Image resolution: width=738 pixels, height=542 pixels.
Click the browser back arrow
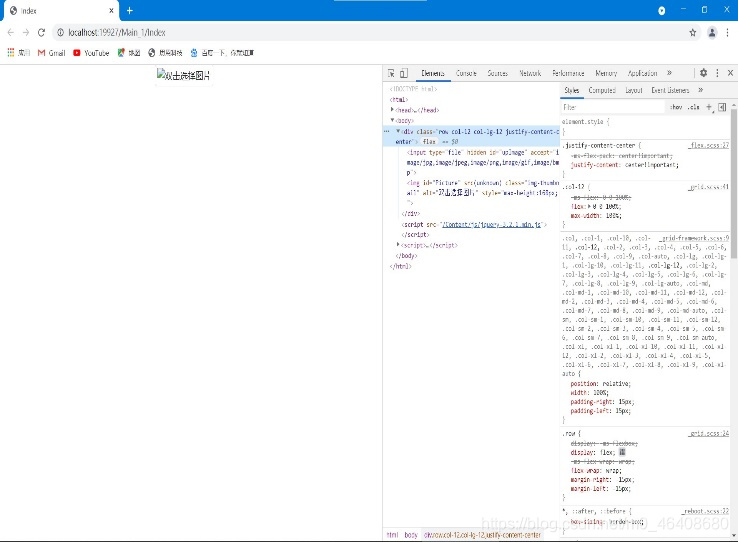pyautogui.click(x=10, y=32)
